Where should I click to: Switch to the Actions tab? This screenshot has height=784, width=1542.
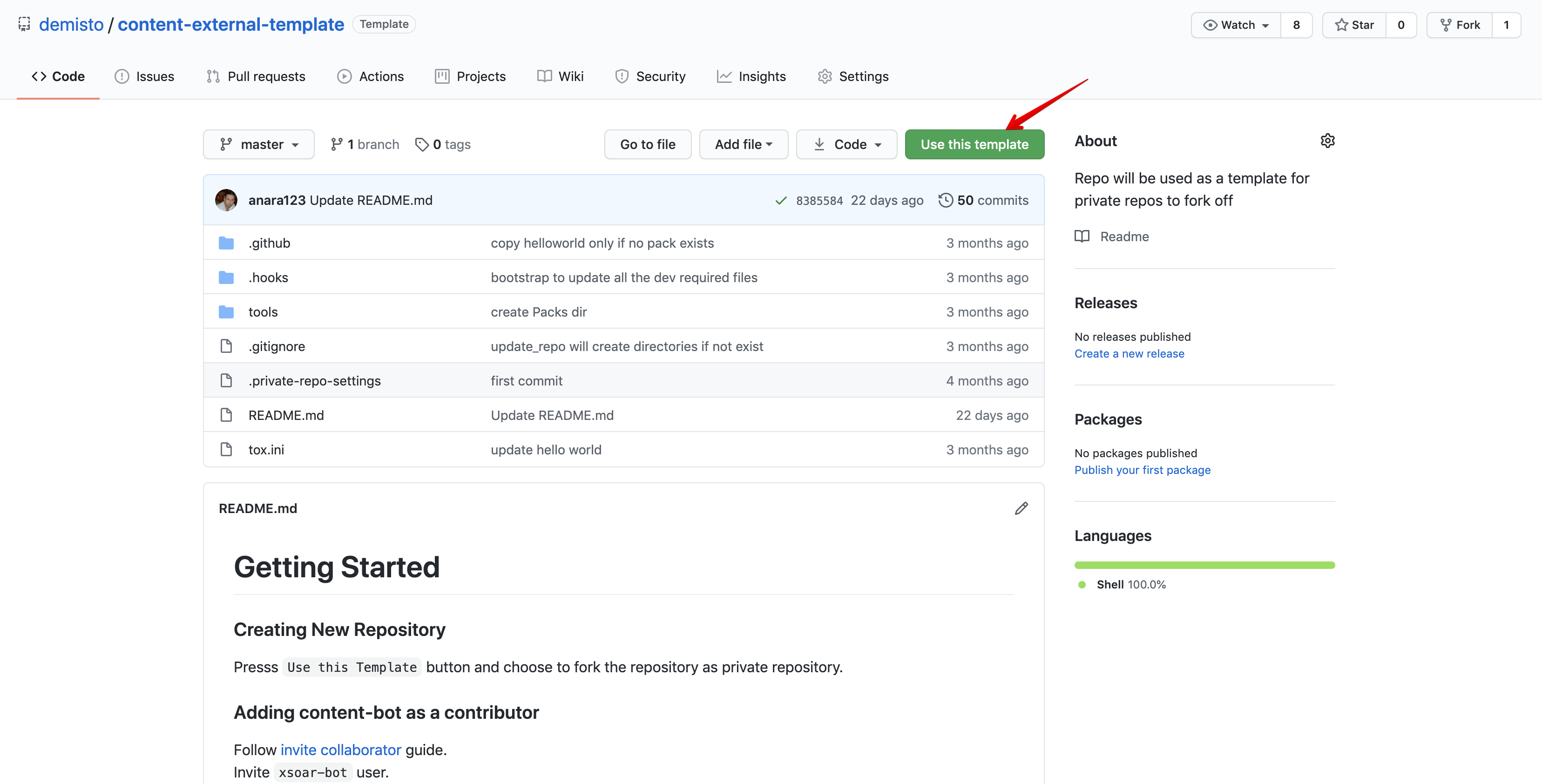(x=371, y=77)
